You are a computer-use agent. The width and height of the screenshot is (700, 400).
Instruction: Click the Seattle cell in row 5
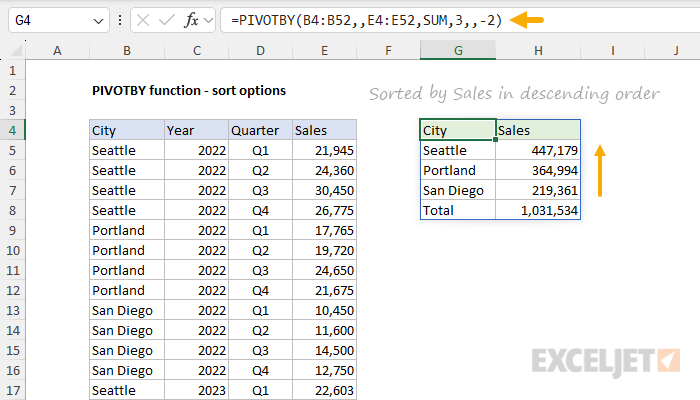[x=127, y=150]
